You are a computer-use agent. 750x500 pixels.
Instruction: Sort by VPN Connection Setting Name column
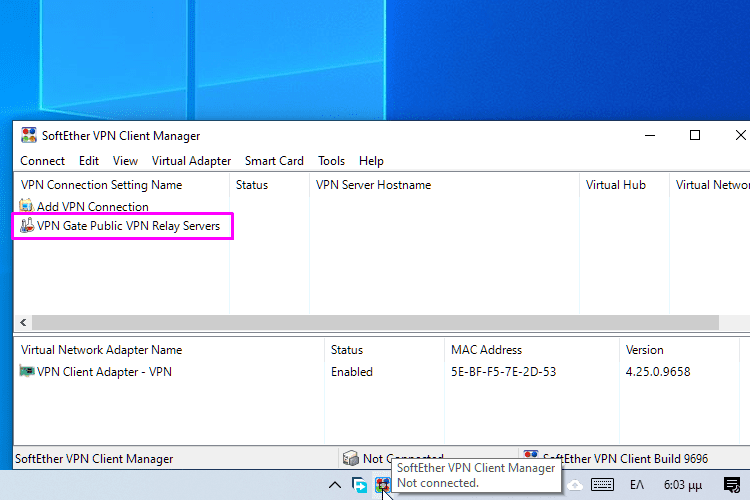coord(122,185)
